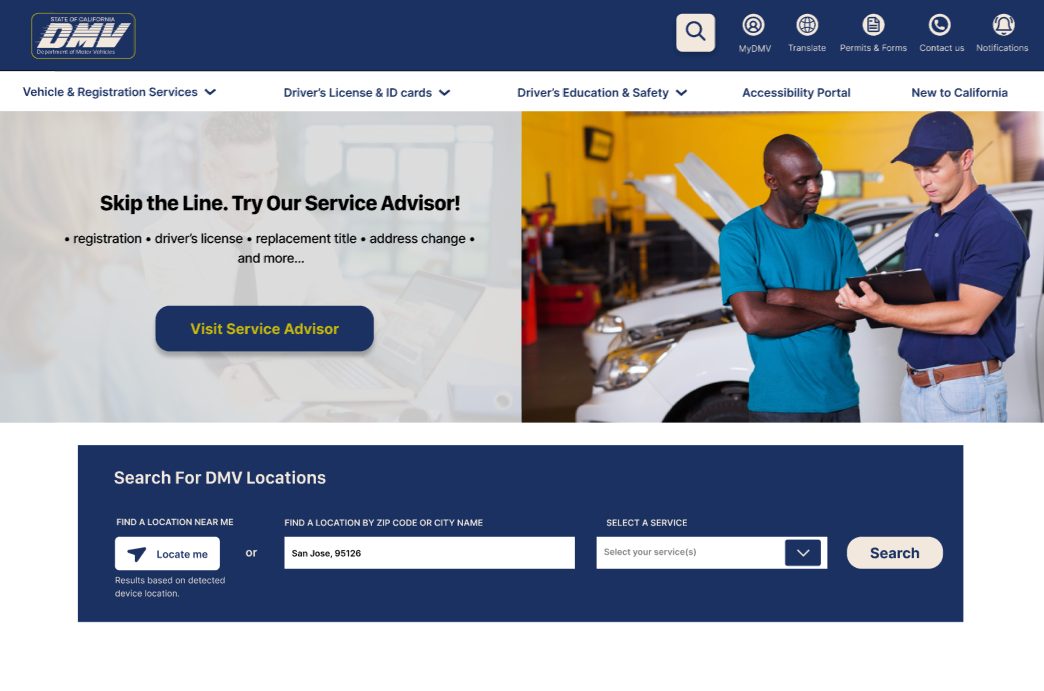Expand Vehicle & Registration Services menu
This screenshot has width=1044, height=691.
point(119,92)
